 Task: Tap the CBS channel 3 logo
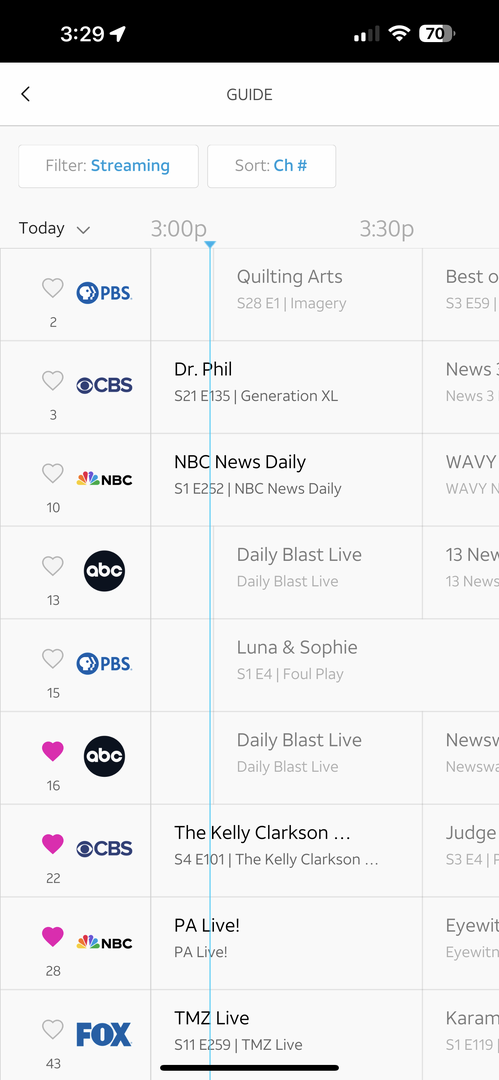click(104, 386)
